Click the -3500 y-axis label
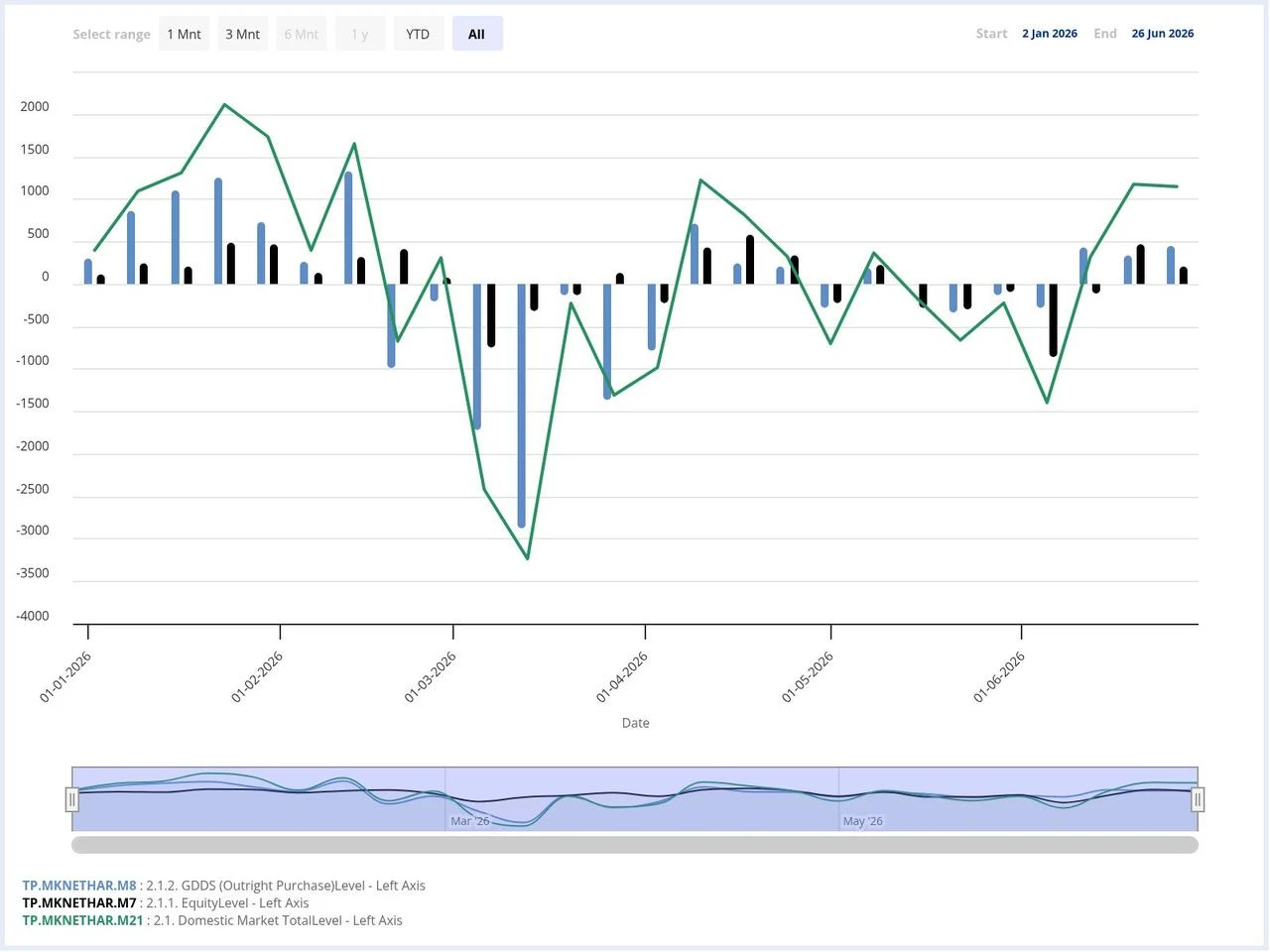This screenshot has width=1270, height=952. coord(33,573)
